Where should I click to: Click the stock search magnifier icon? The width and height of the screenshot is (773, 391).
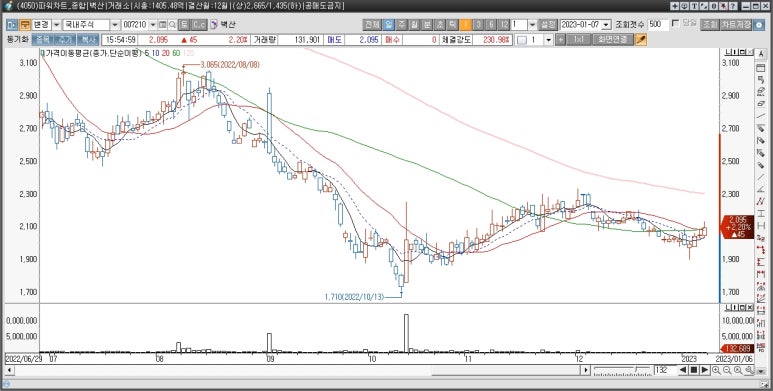pos(172,25)
